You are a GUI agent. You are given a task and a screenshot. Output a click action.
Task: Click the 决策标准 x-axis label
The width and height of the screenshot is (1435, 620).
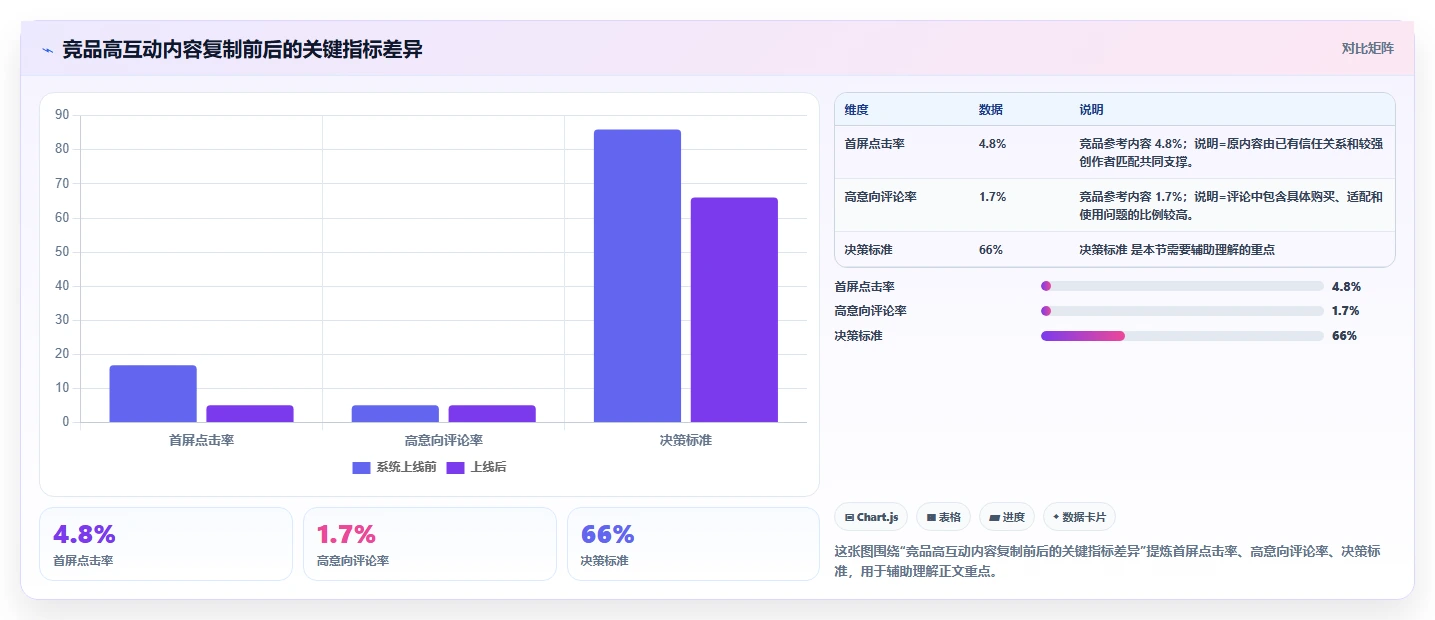(x=686, y=440)
